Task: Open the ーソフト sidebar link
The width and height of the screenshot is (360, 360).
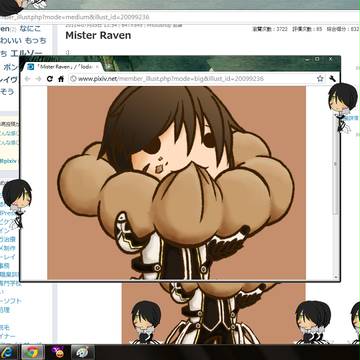Action: pyautogui.click(x=11, y=301)
